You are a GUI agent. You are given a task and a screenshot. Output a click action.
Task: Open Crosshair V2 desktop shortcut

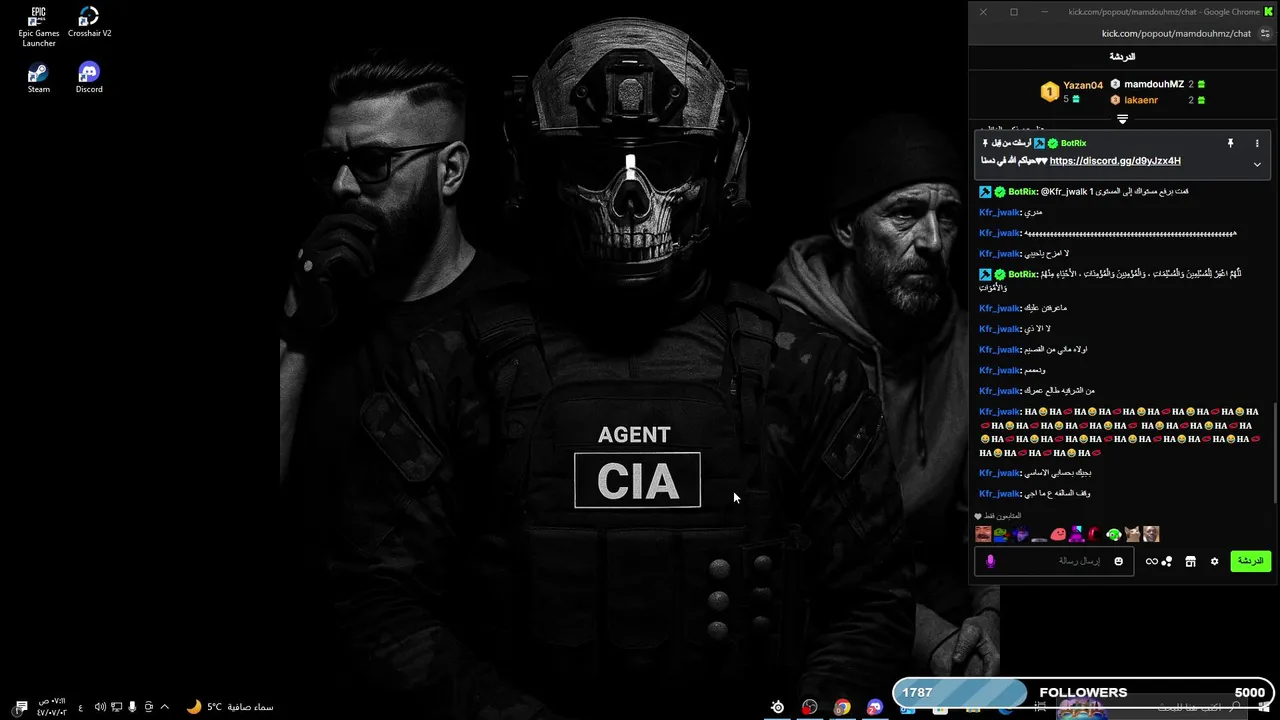89,22
